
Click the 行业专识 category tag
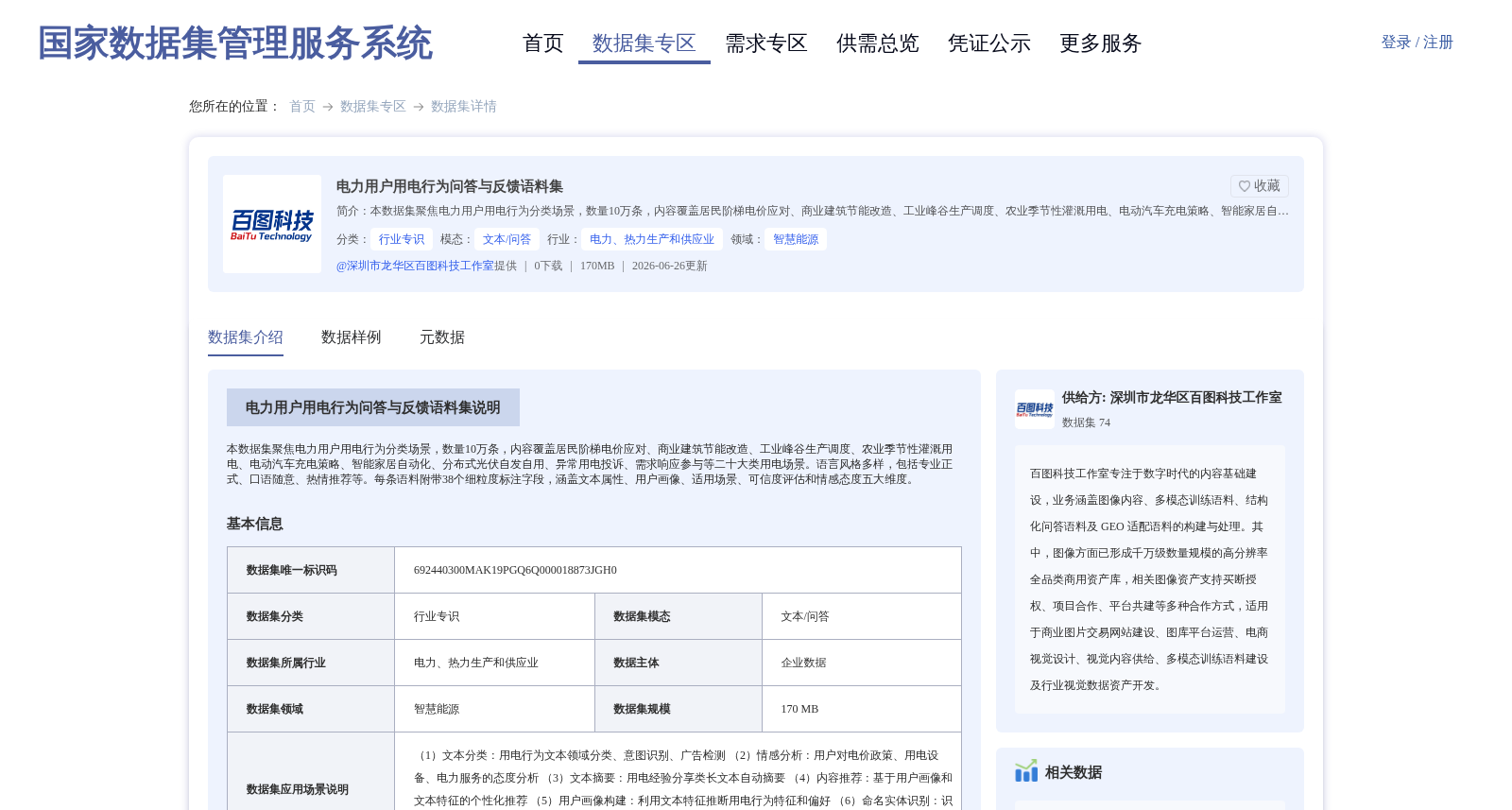tap(402, 239)
